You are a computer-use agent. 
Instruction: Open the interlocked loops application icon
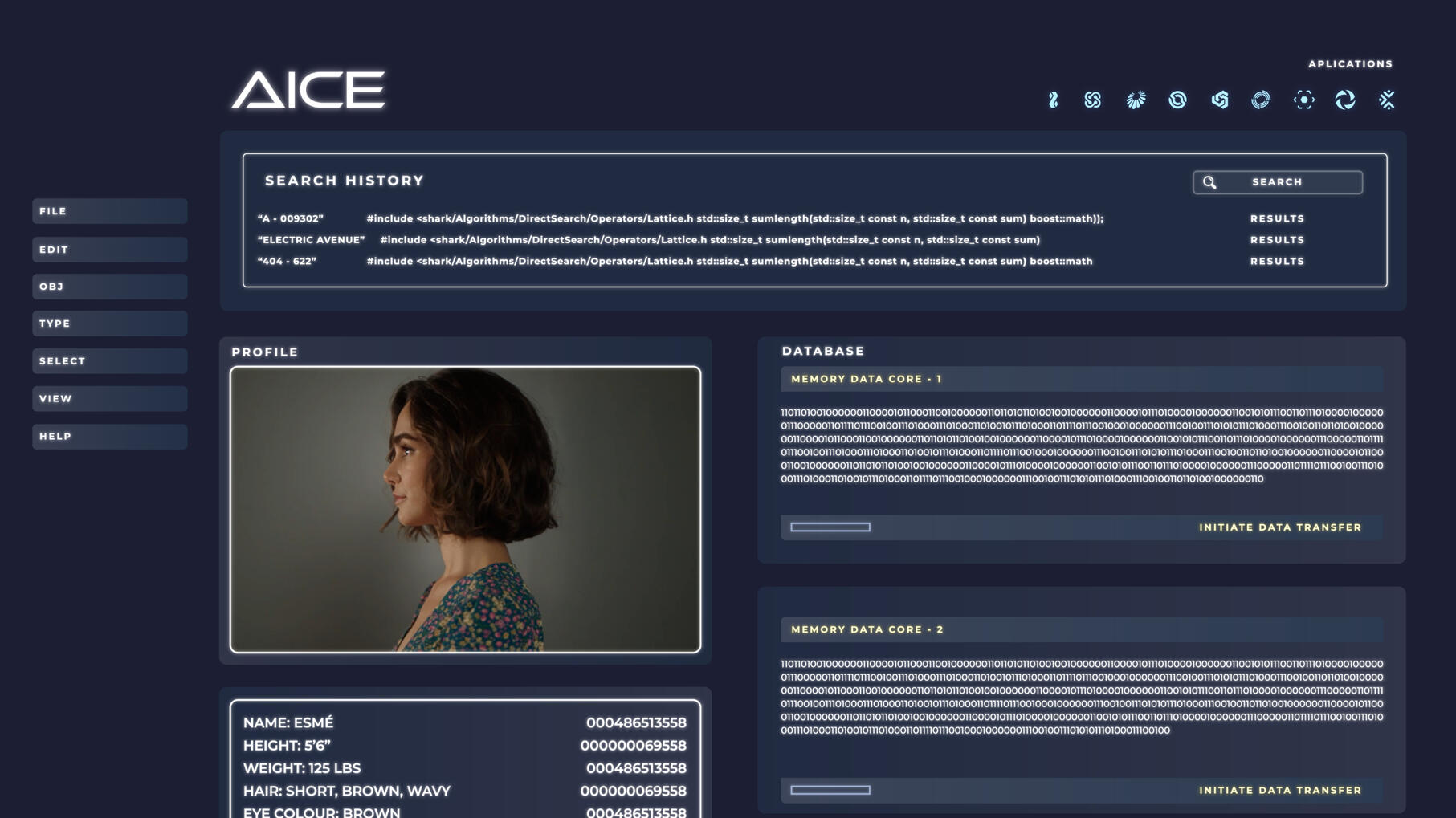1093,100
